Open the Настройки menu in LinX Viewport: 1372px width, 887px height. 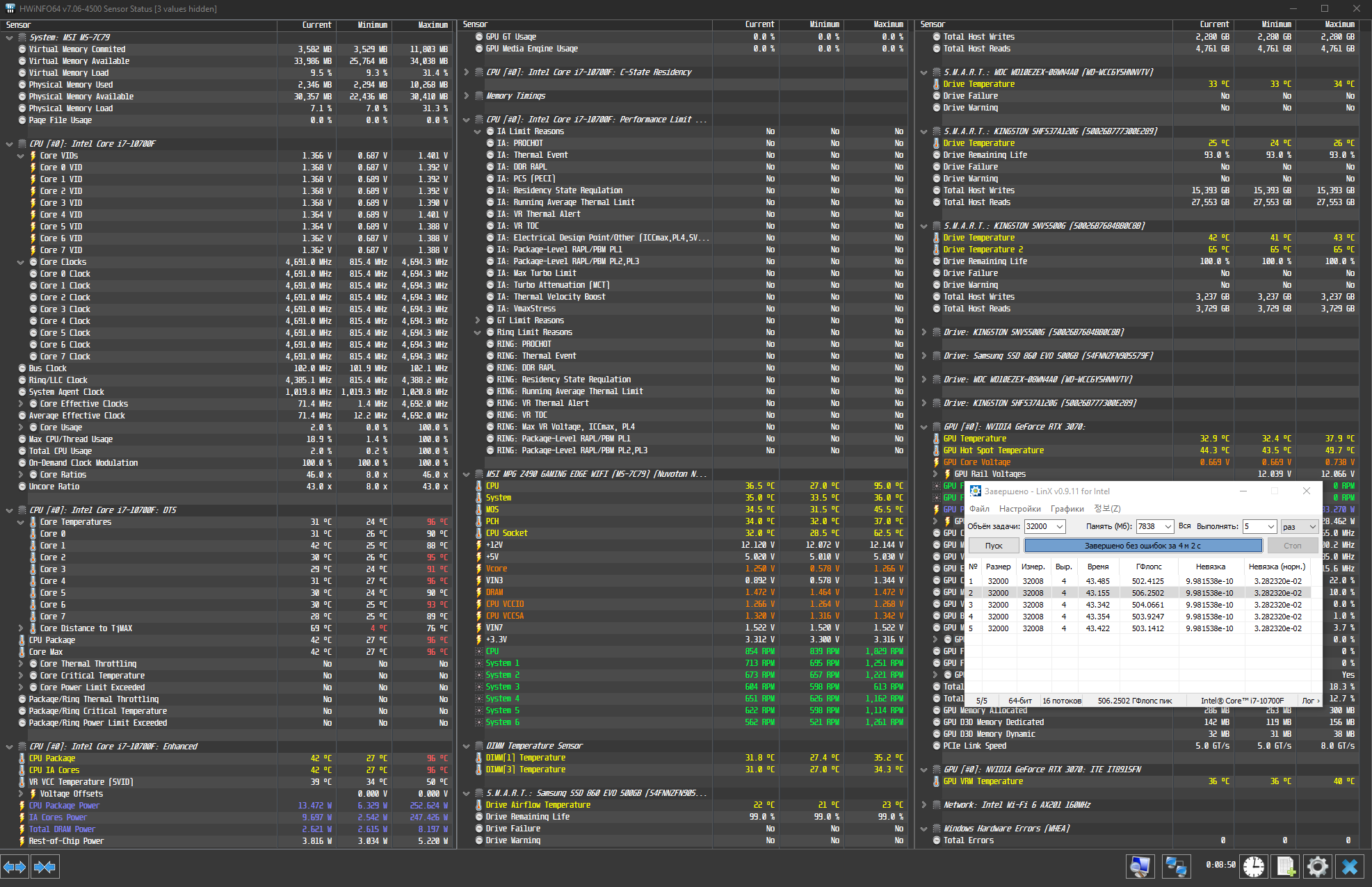tap(1019, 509)
